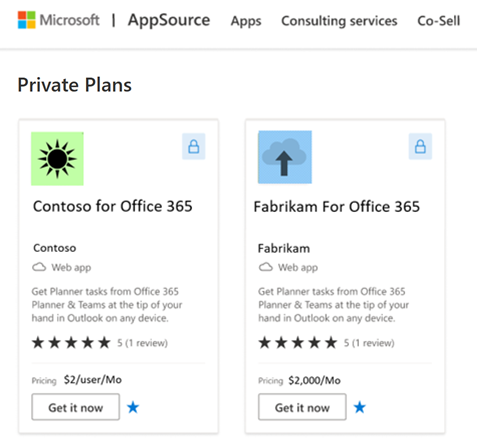Open the Contoso sun app icon

click(57, 159)
